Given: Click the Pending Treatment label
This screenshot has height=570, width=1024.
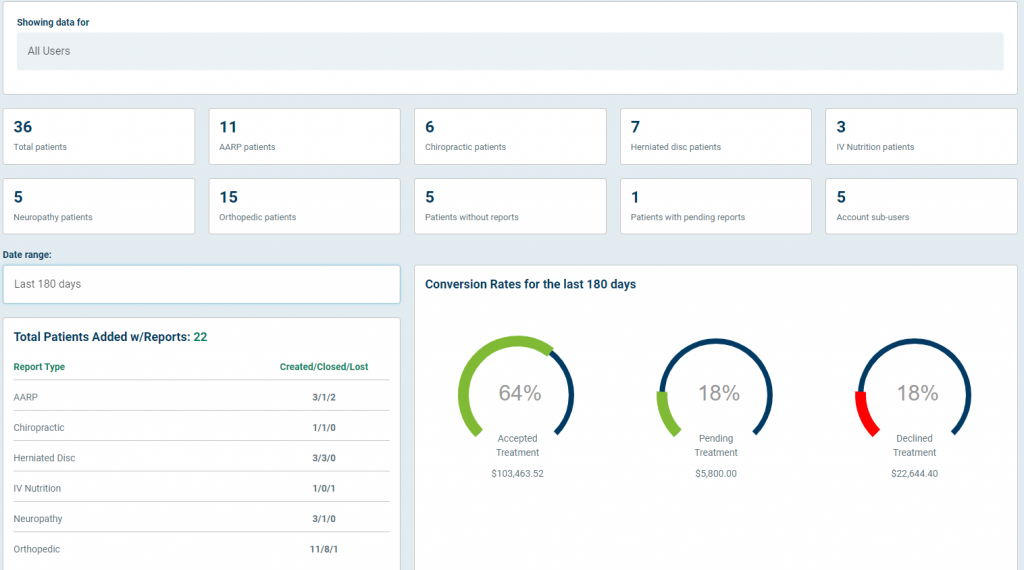Looking at the screenshot, I should pyautogui.click(x=716, y=445).
